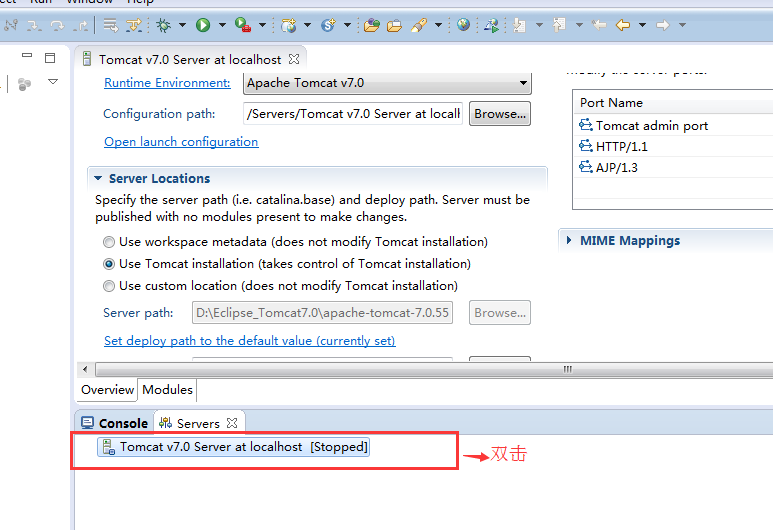This screenshot has width=773, height=530.
Task: Select Use custom location radio button
Action: tap(108, 286)
